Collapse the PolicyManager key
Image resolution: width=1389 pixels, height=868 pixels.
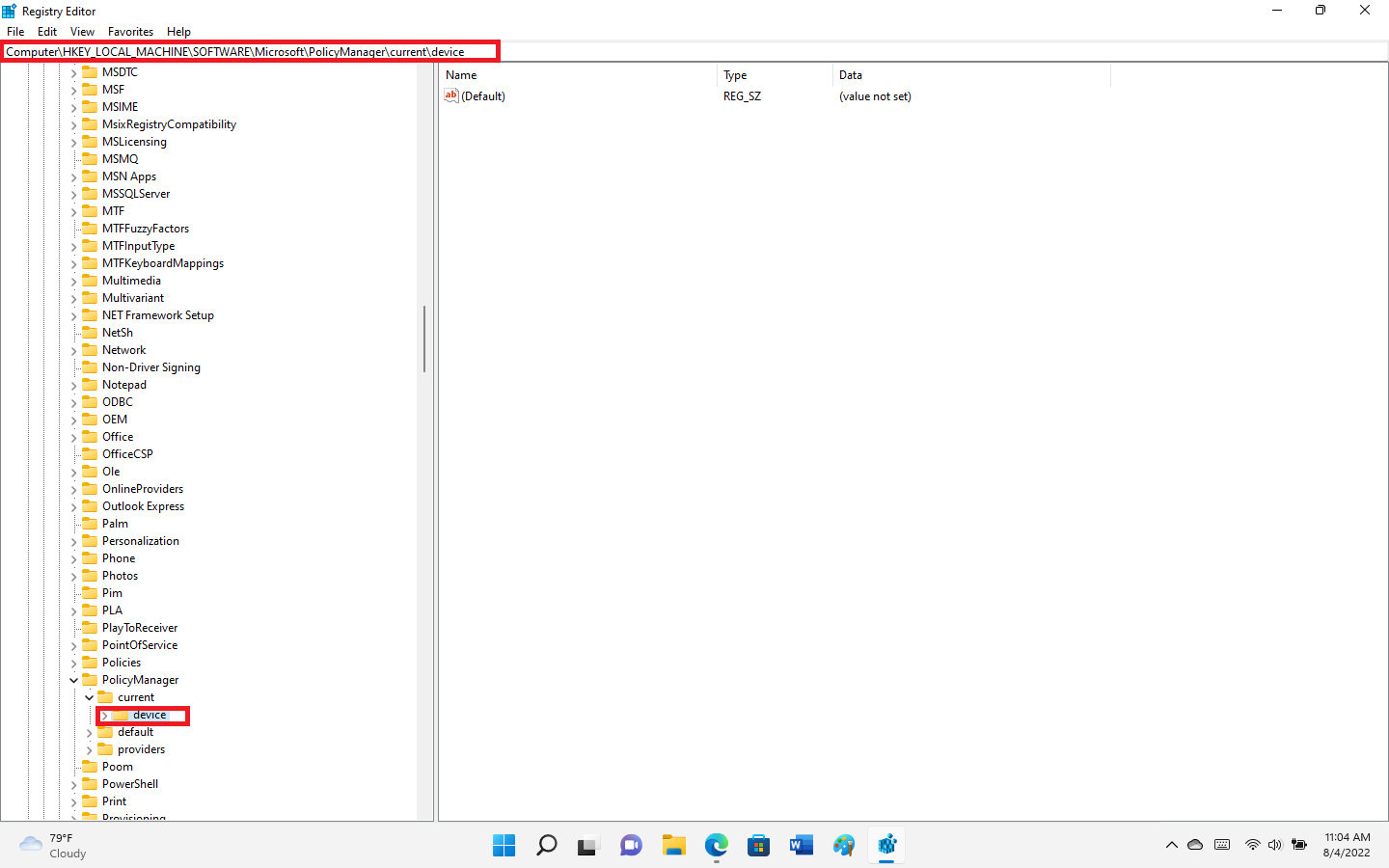(73, 680)
